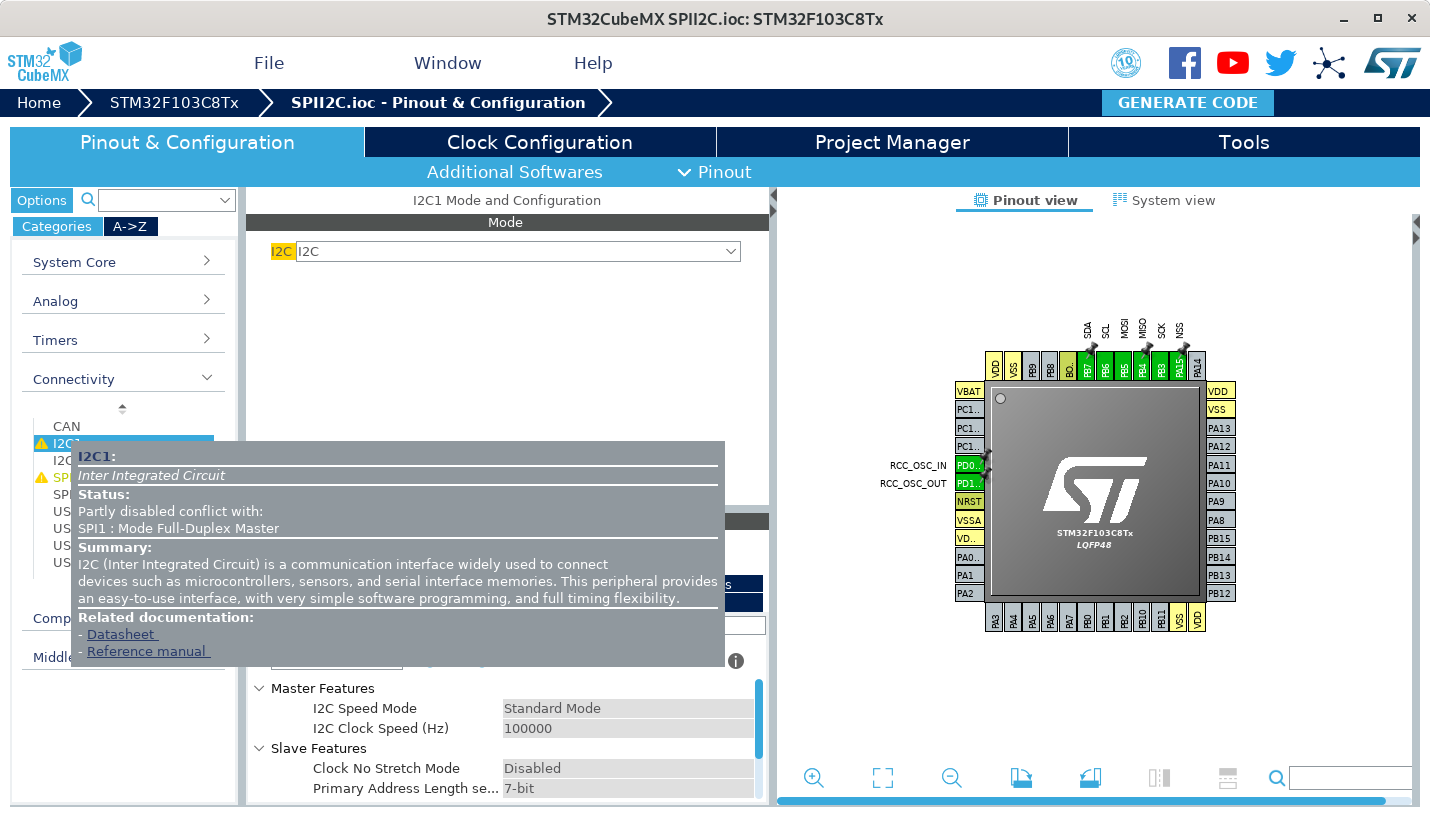
Task: Select the Pinout & Configuration tab
Action: [187, 142]
